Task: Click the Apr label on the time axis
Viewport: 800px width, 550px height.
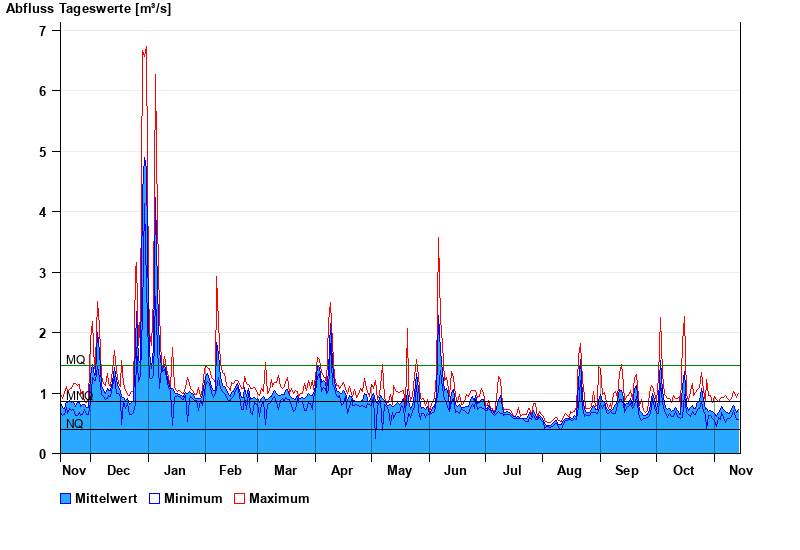Action: coord(342,471)
